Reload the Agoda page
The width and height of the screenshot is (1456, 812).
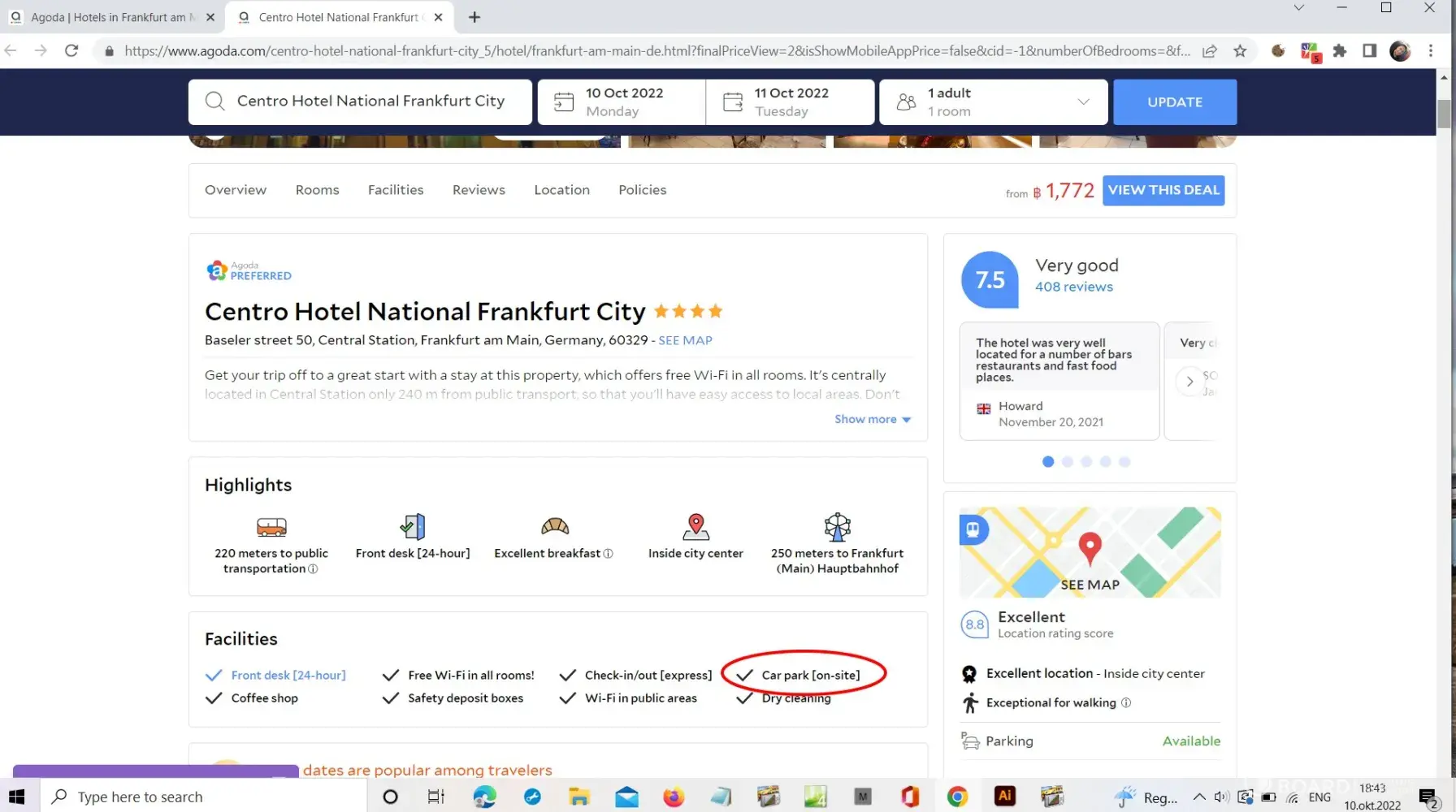pos(71,50)
